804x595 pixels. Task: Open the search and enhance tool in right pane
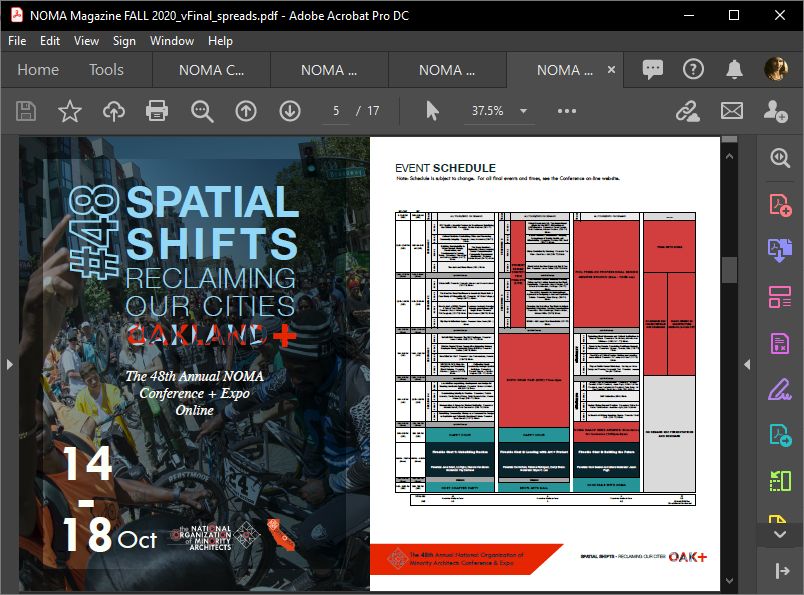(780, 158)
